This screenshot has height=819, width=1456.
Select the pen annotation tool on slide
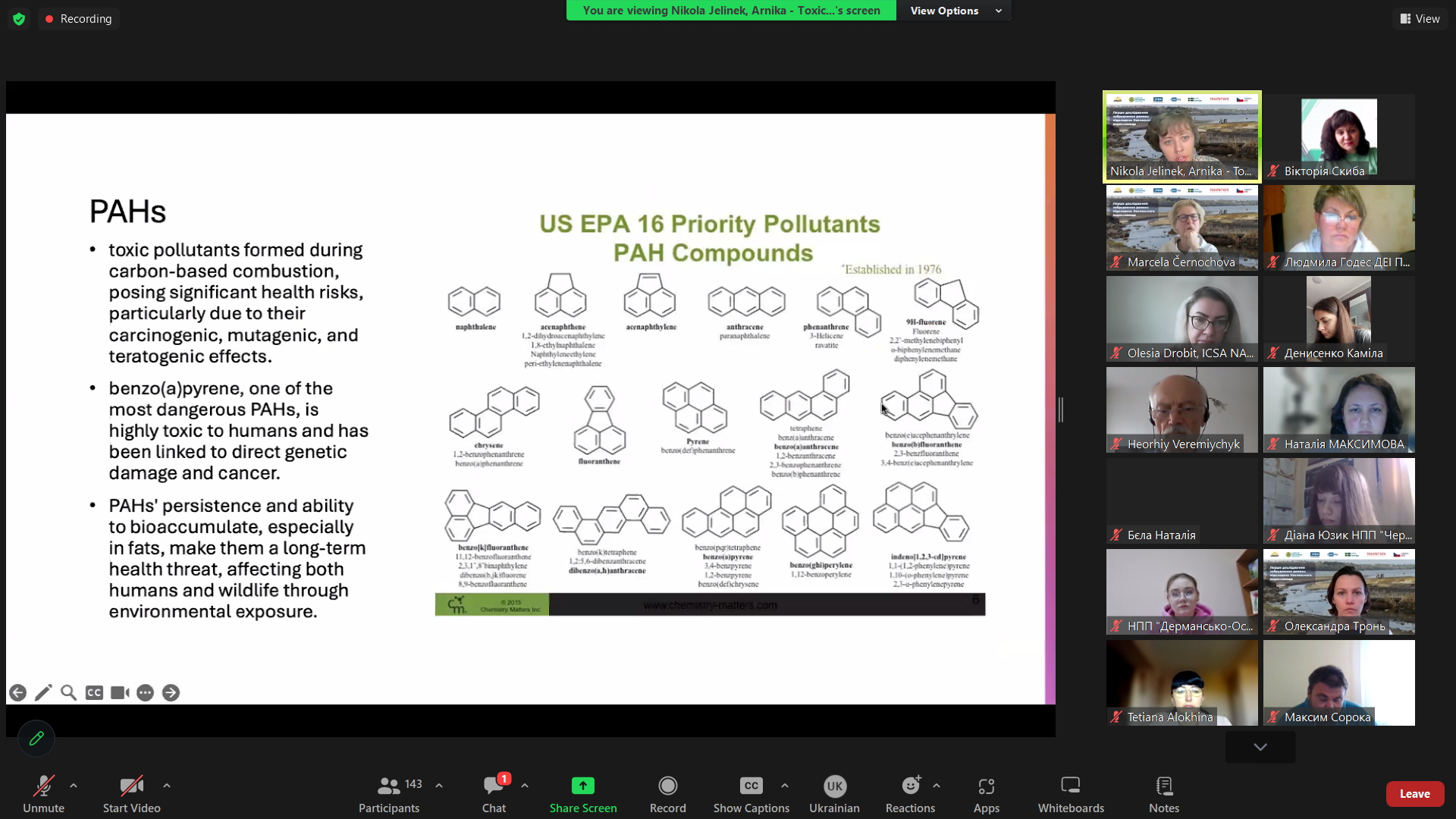[x=43, y=692]
